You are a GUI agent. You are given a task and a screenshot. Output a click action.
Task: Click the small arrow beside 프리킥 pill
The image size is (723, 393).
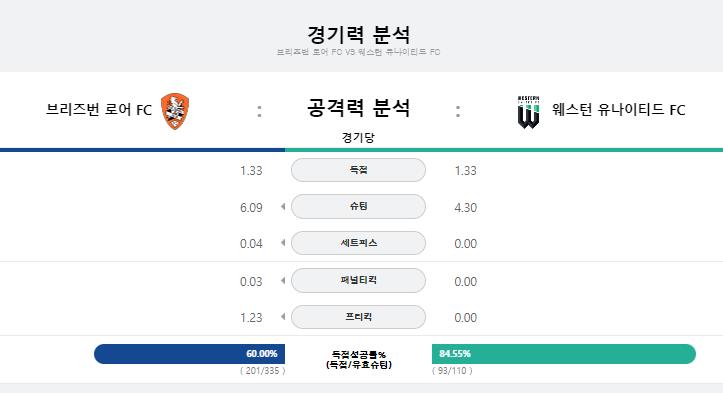pos(283,317)
